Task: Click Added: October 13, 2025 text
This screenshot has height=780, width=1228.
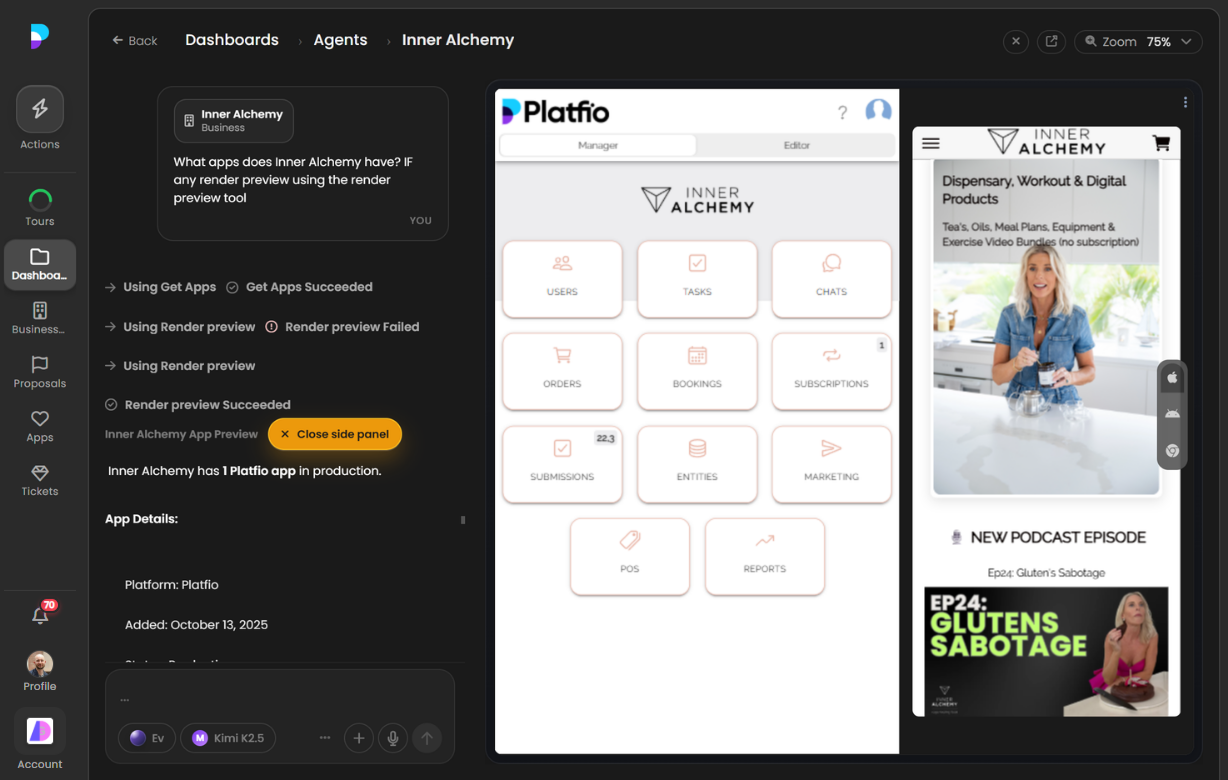Action: (196, 625)
